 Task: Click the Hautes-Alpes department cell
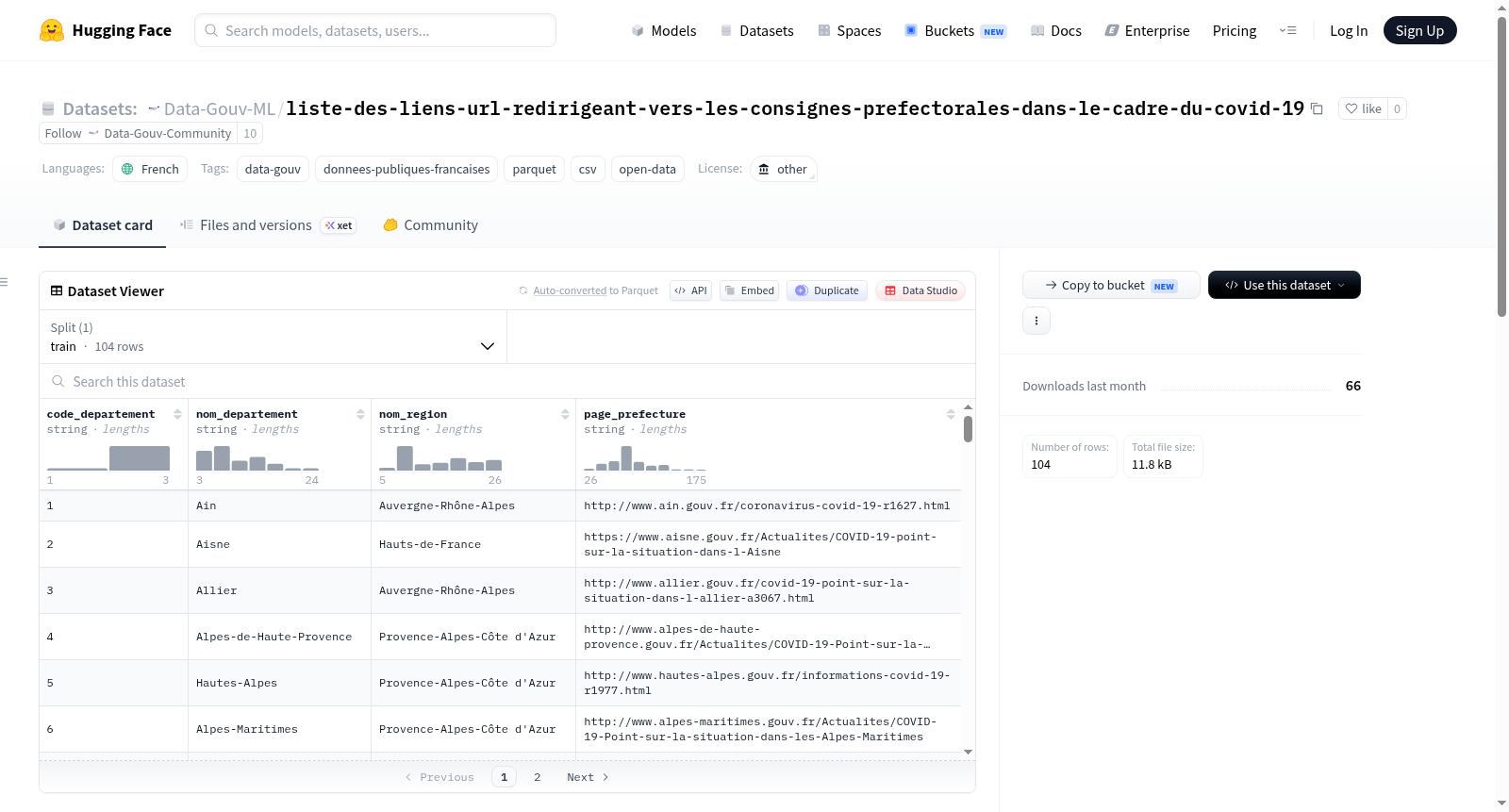click(x=279, y=683)
